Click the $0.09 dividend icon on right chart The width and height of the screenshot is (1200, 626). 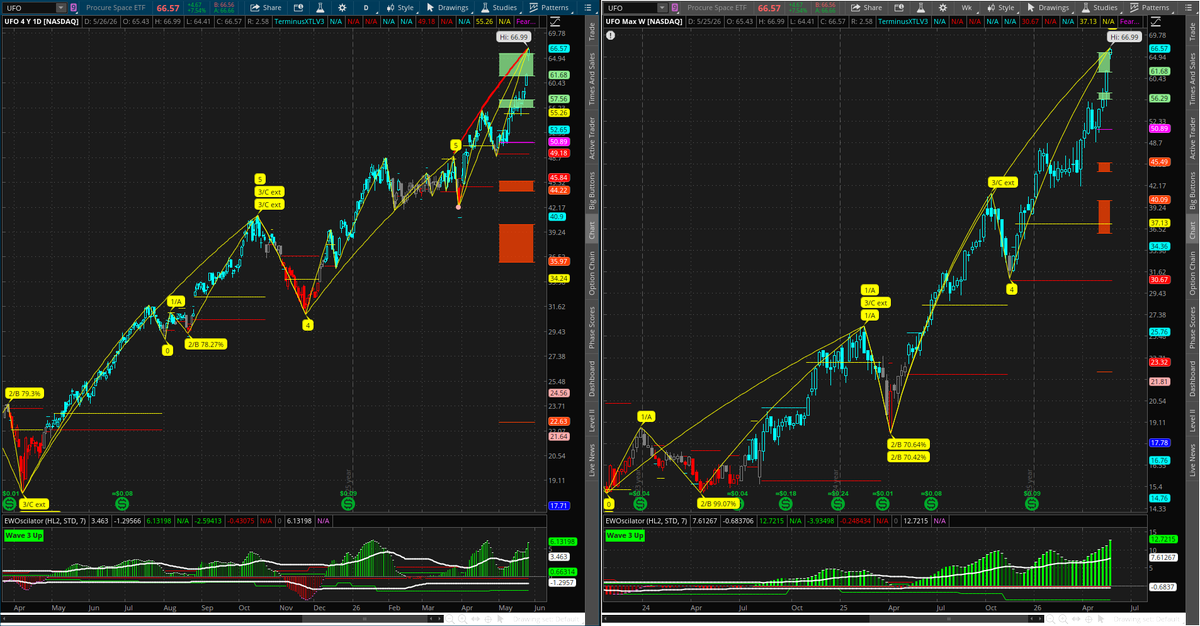pyautogui.click(x=1032, y=503)
